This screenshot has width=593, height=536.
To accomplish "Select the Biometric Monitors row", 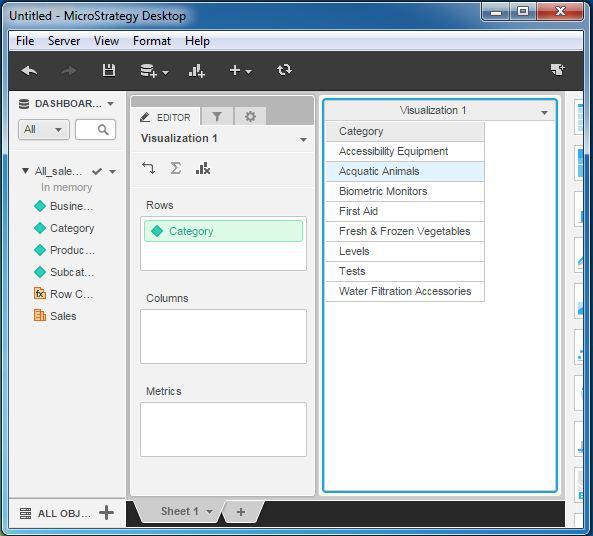I will coord(405,191).
